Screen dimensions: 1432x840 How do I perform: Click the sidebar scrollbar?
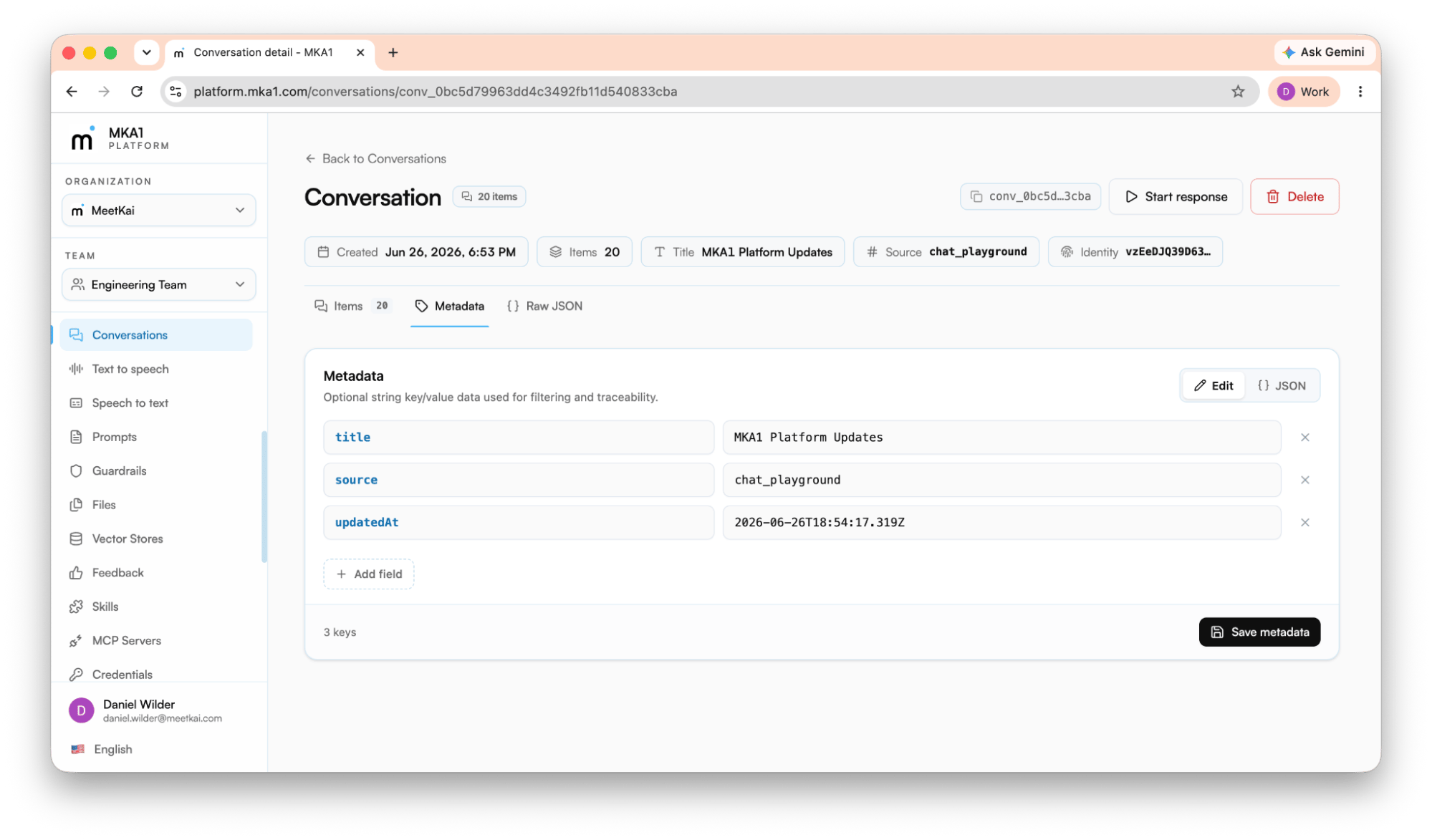pos(264,496)
